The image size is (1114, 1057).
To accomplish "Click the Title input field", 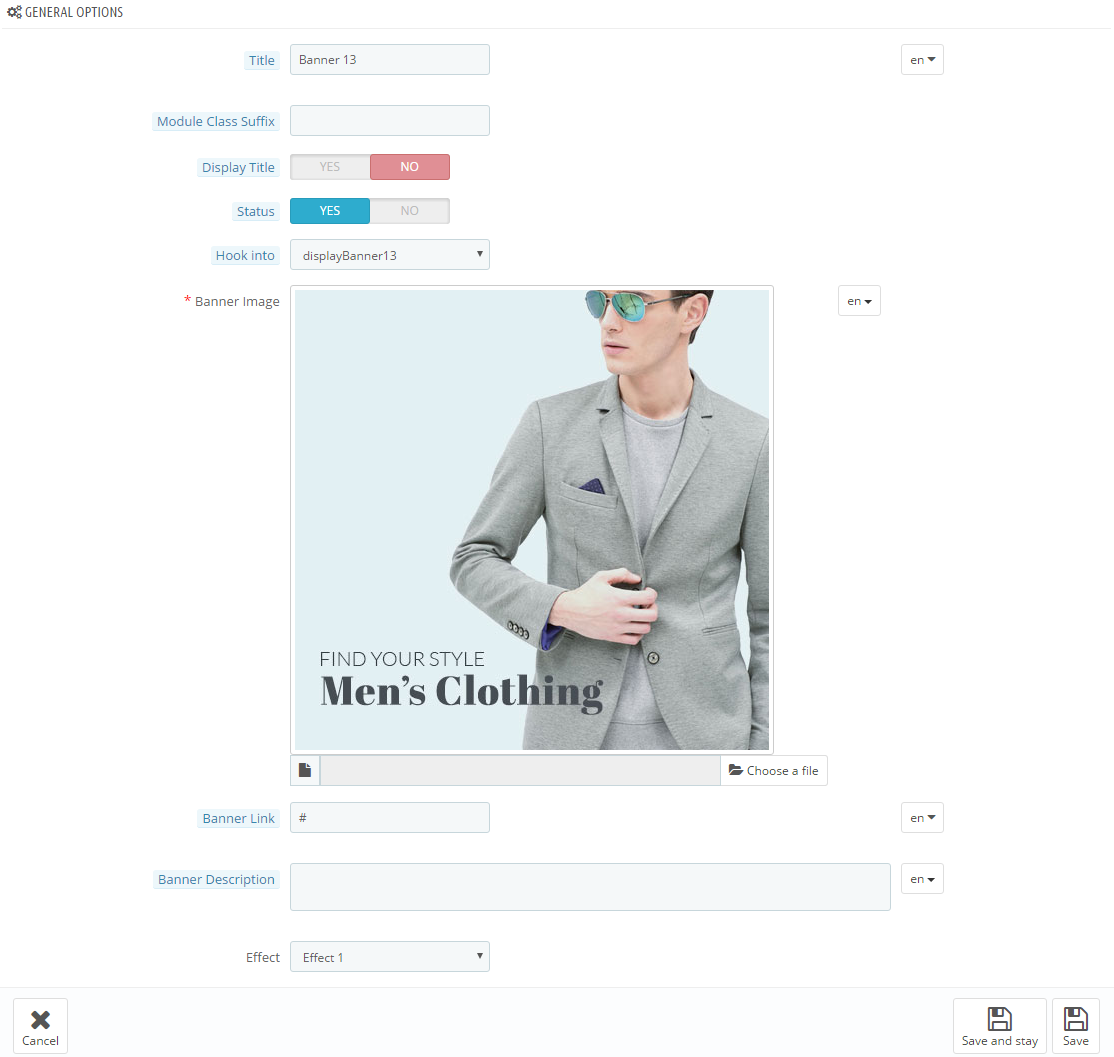I will coord(389,60).
